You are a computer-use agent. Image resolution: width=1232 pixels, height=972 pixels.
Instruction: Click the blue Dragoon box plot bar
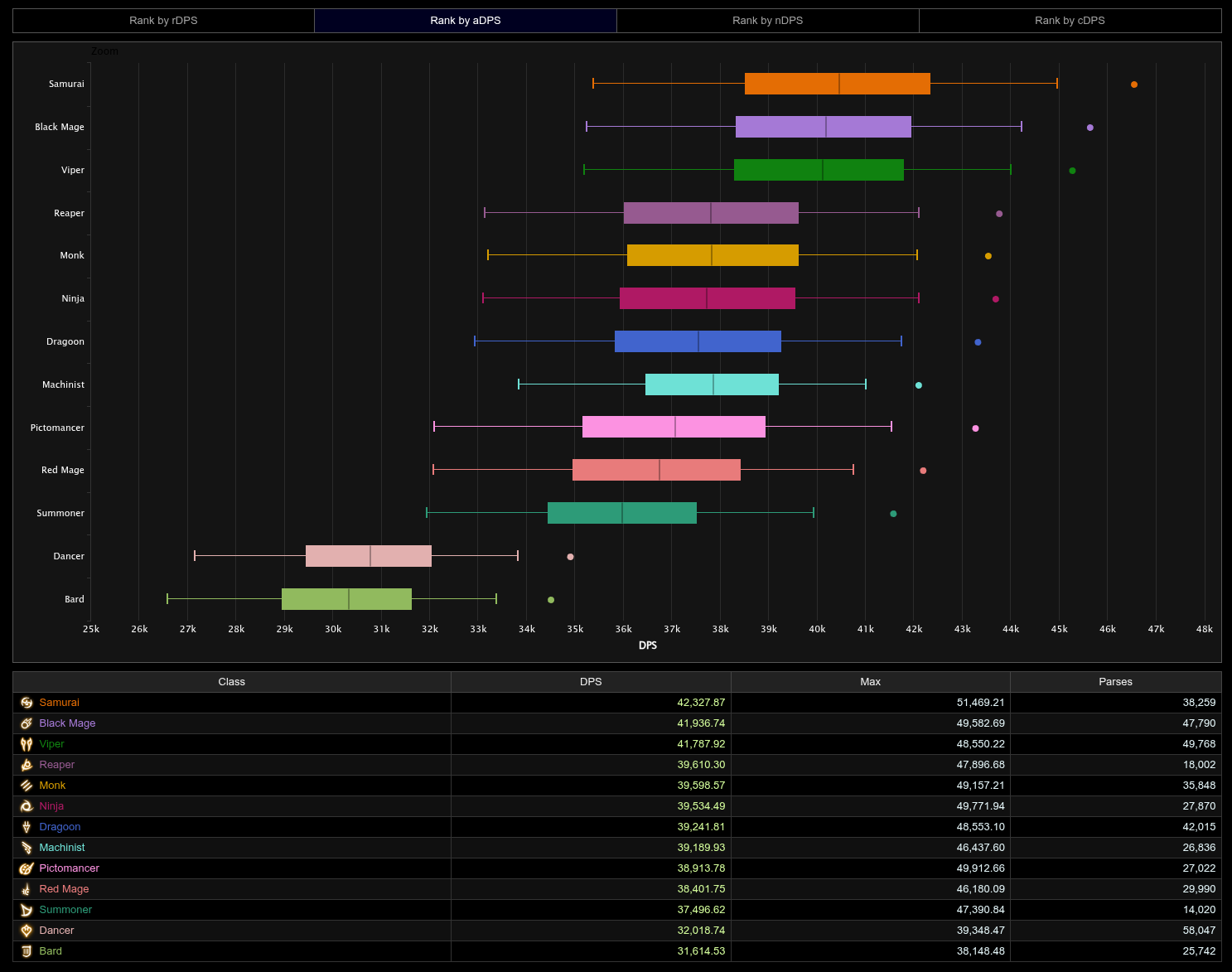698,341
